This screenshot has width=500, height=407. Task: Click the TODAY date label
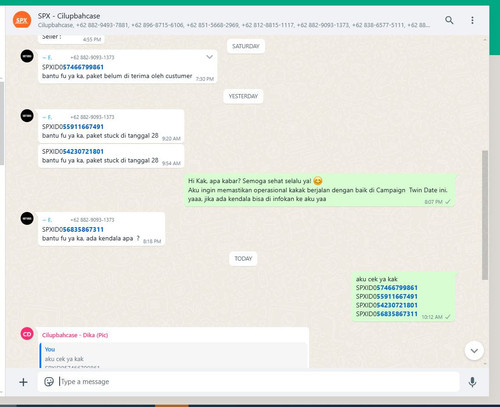243,259
